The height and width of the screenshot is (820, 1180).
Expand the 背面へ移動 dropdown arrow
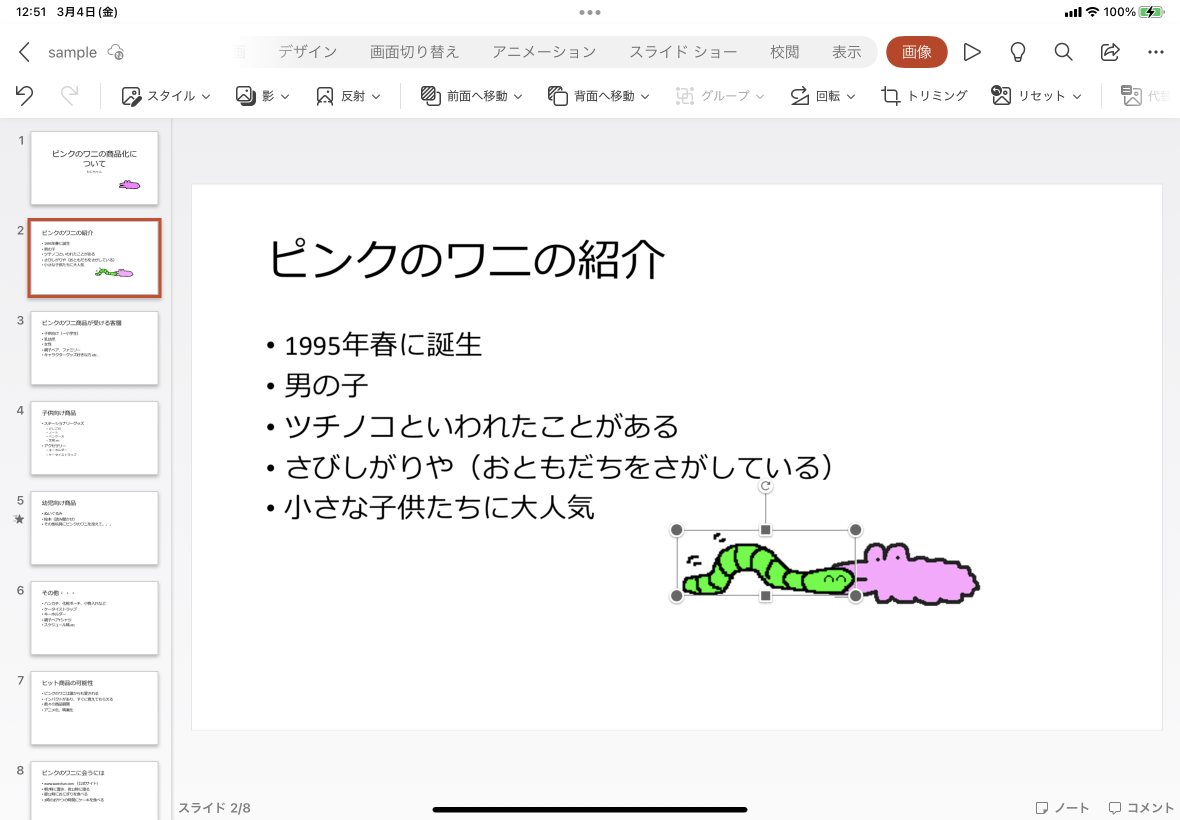coord(645,96)
